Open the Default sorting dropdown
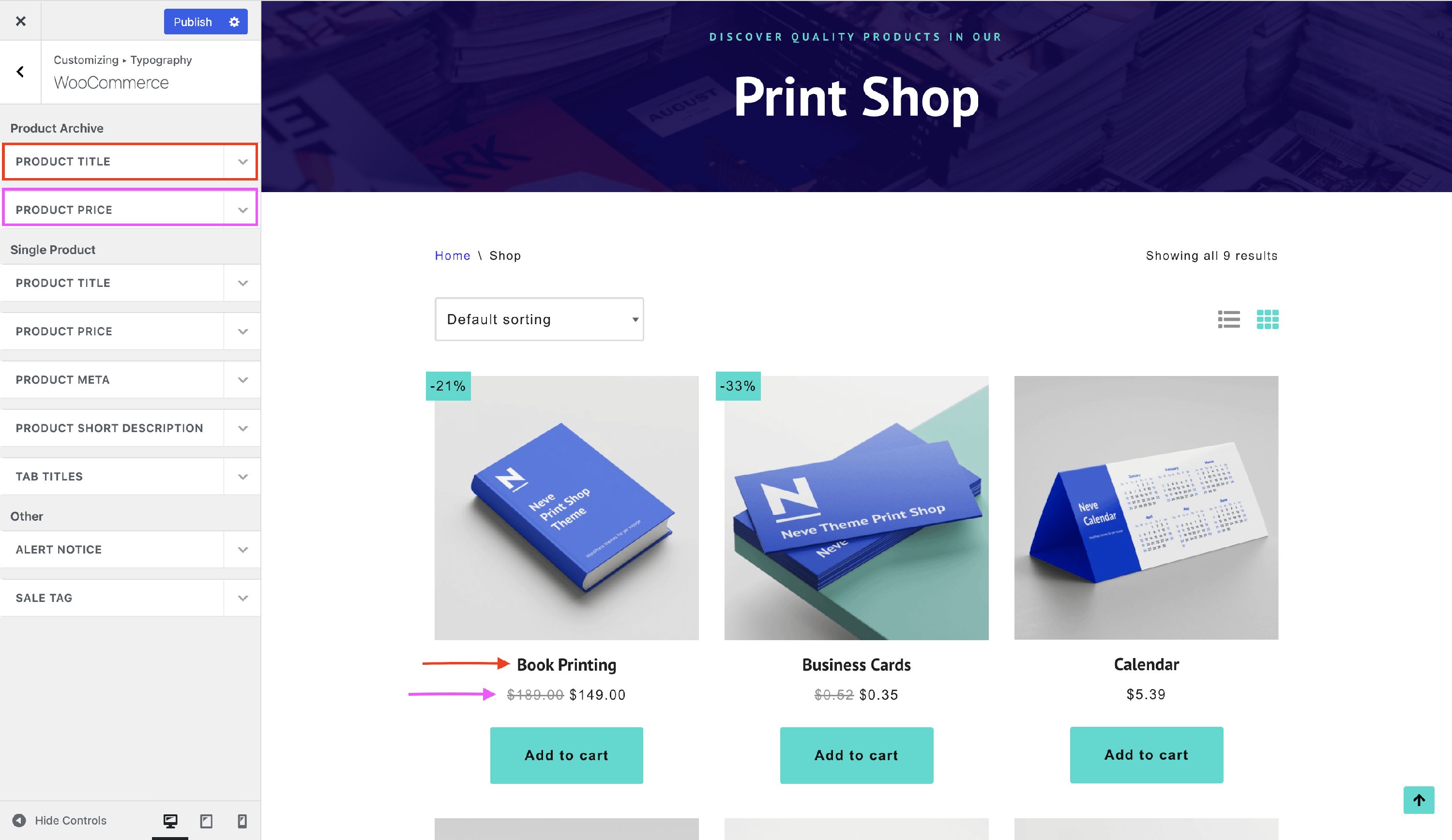 539,319
